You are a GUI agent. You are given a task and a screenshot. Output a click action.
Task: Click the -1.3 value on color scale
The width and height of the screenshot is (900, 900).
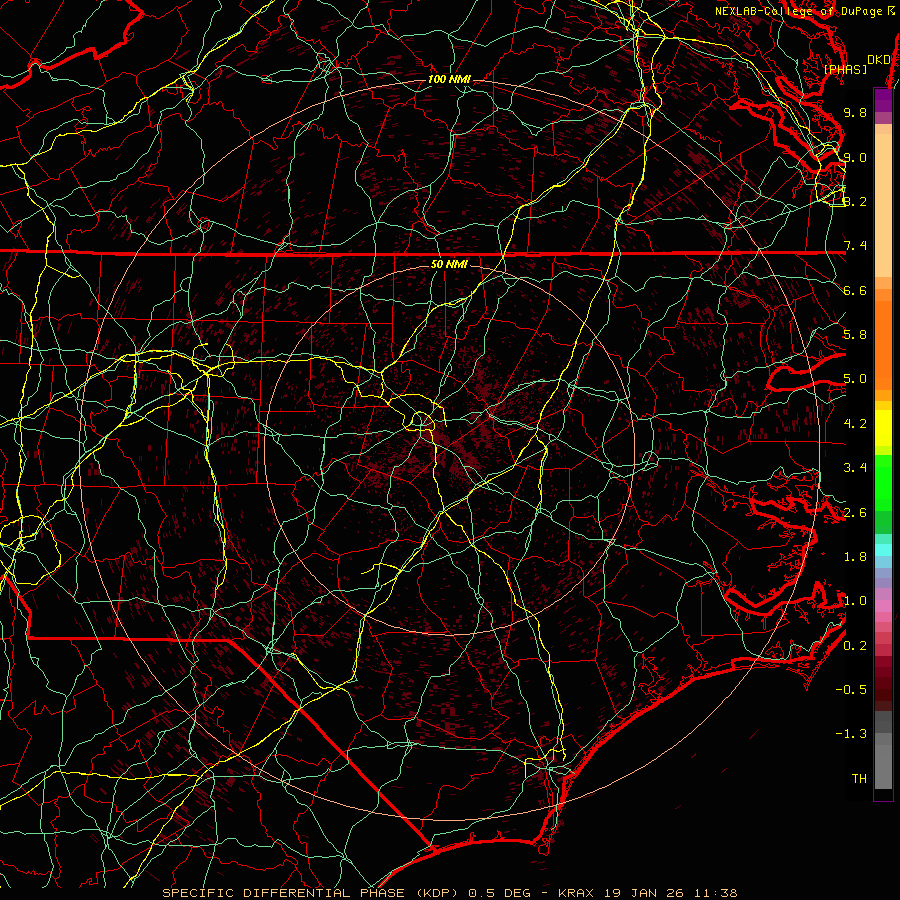tap(851, 734)
